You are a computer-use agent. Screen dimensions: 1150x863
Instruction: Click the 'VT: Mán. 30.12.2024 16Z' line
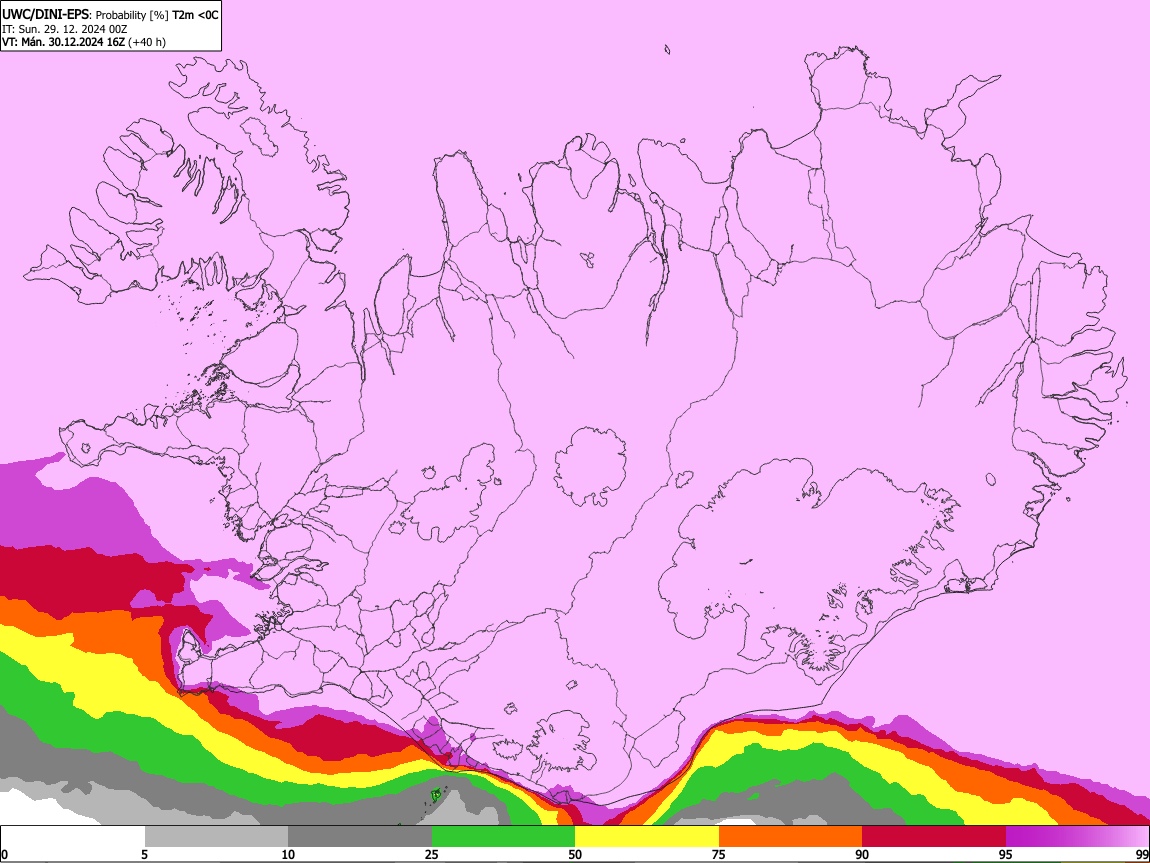pos(63,42)
